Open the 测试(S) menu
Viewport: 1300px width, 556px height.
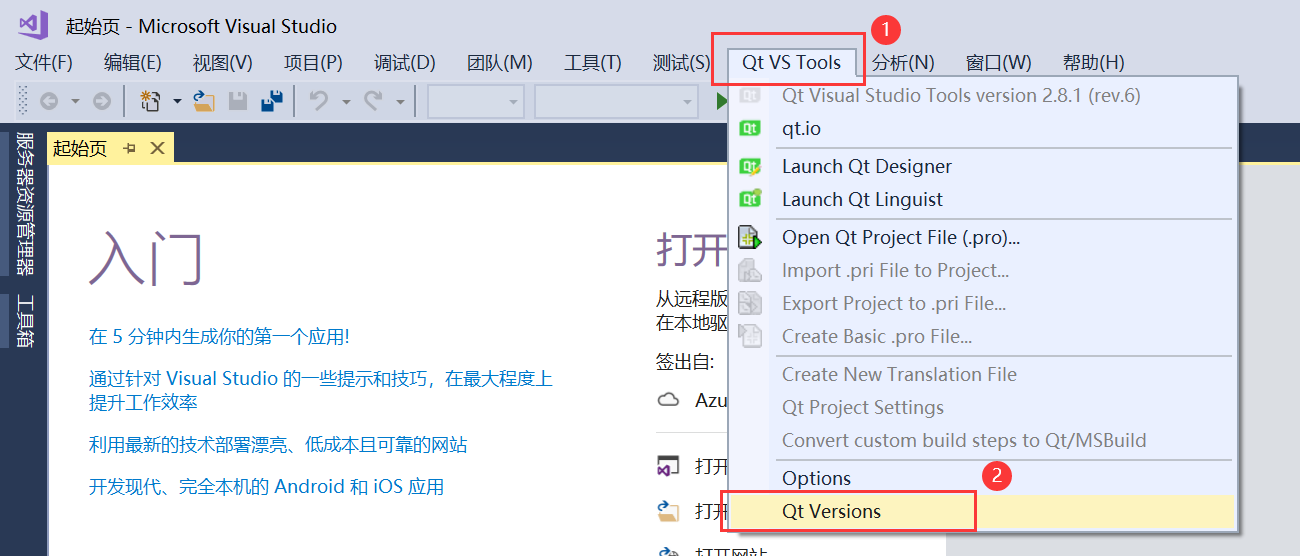click(x=681, y=63)
